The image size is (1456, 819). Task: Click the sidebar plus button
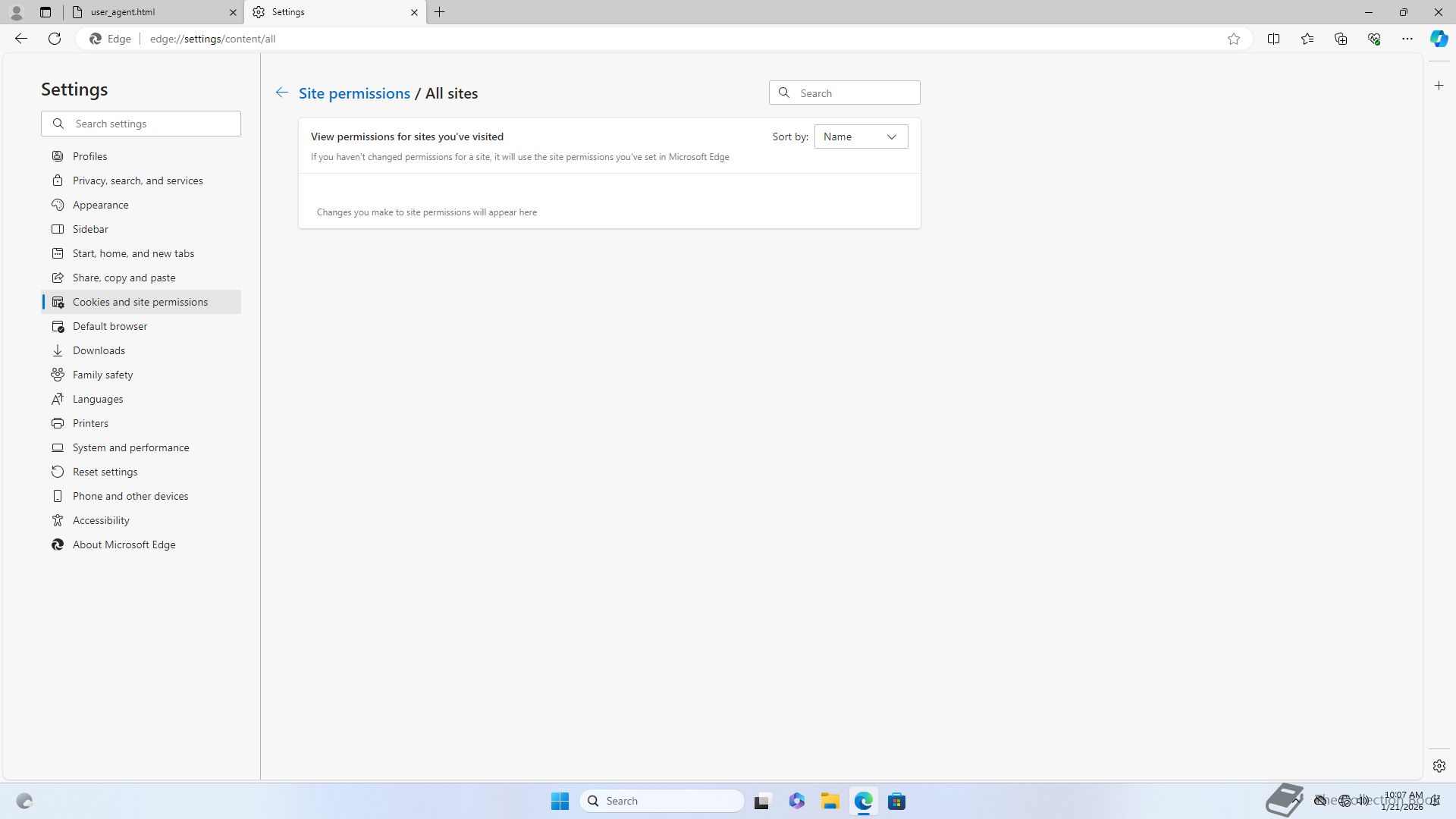pos(1439,86)
